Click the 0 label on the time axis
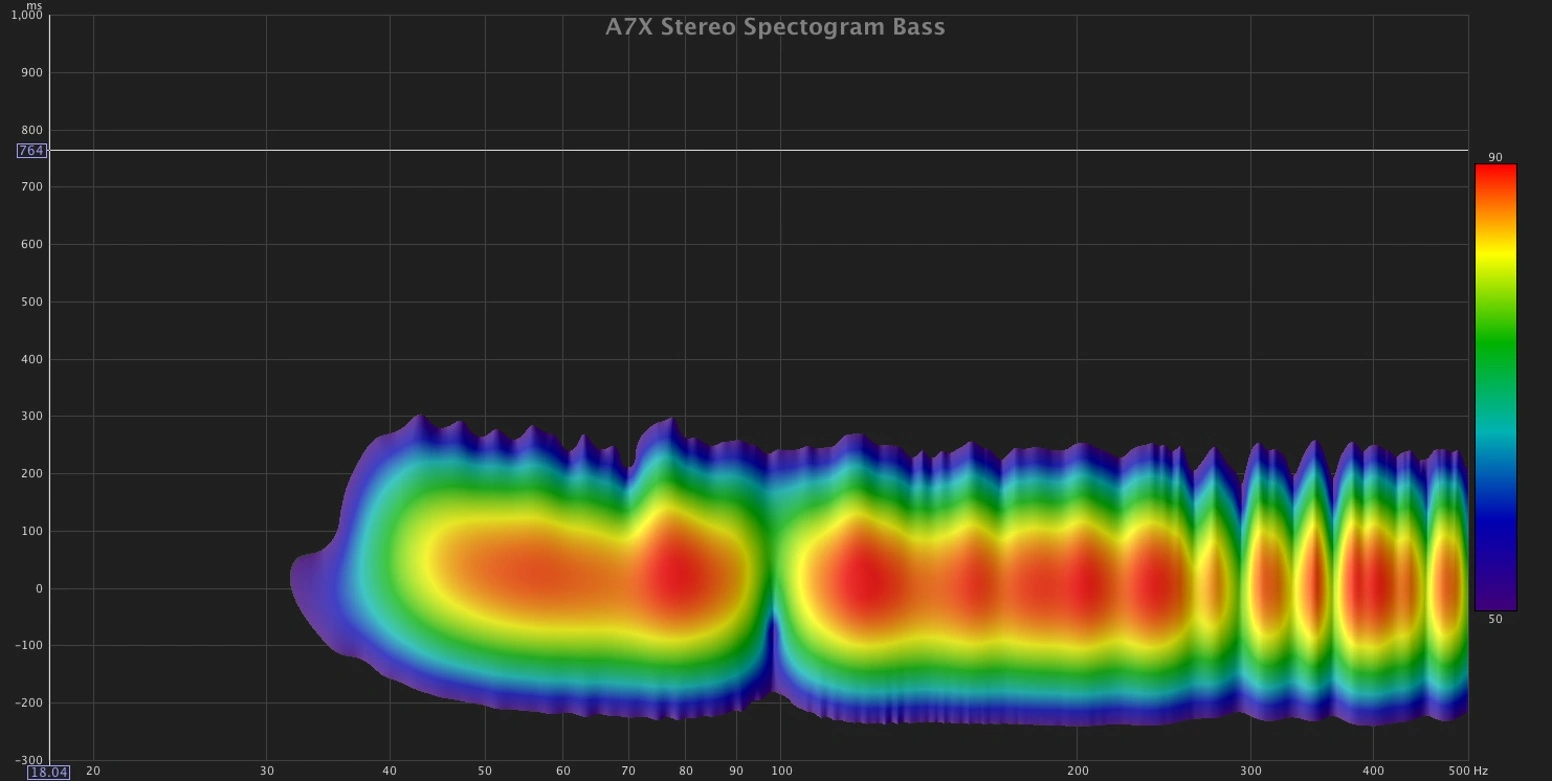Viewport: 1552px width, 781px height. (x=39, y=589)
